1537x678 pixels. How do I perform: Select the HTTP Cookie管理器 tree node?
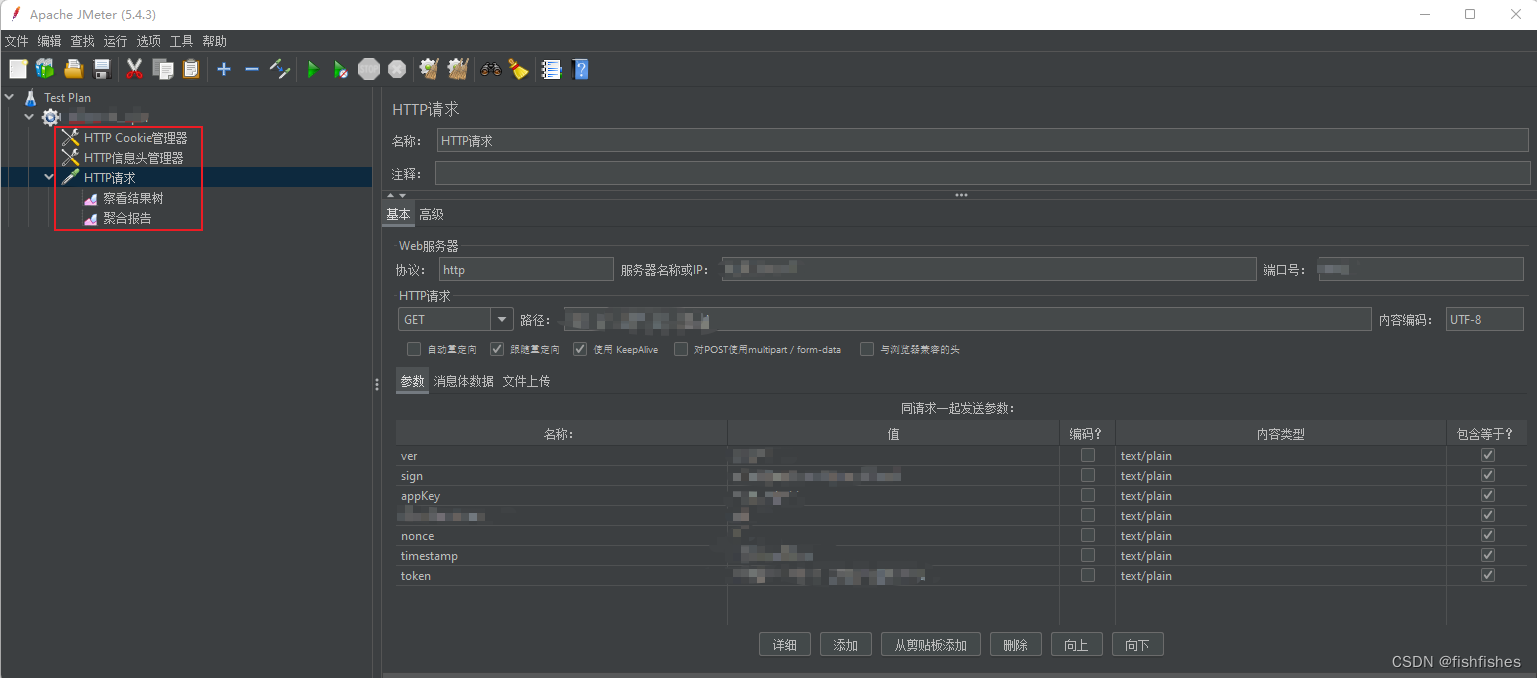pyautogui.click(x=135, y=138)
